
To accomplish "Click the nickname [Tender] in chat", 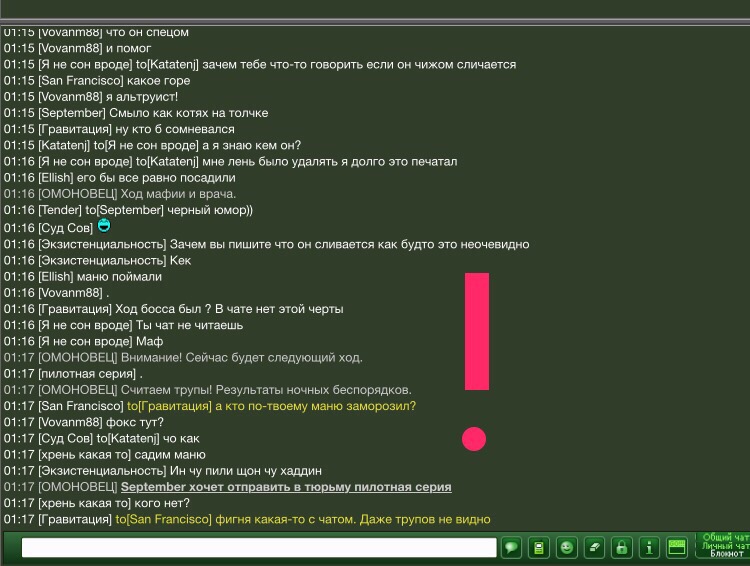I will point(59,210).
